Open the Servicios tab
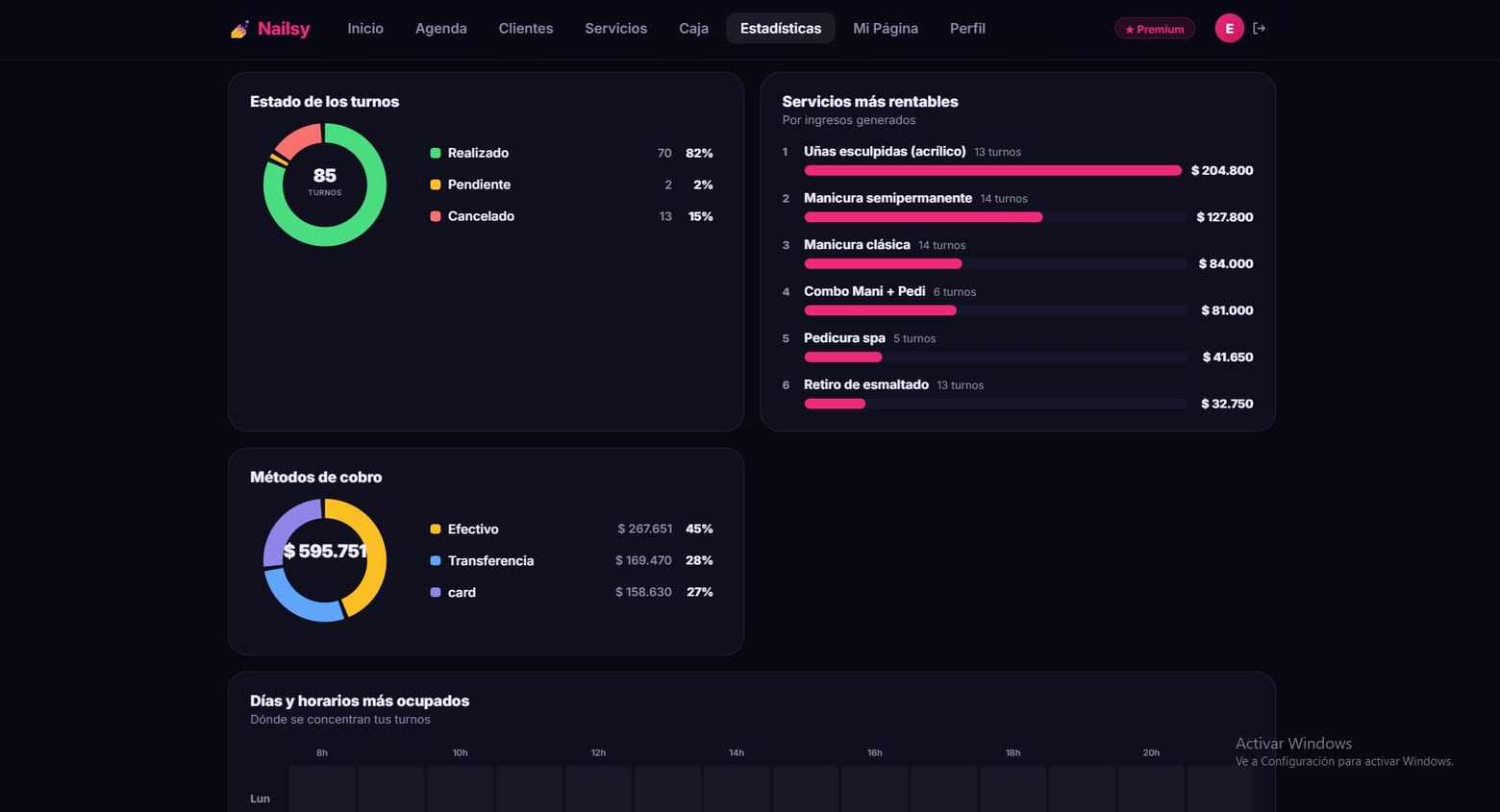Viewport: 1500px width, 812px height. click(x=616, y=29)
